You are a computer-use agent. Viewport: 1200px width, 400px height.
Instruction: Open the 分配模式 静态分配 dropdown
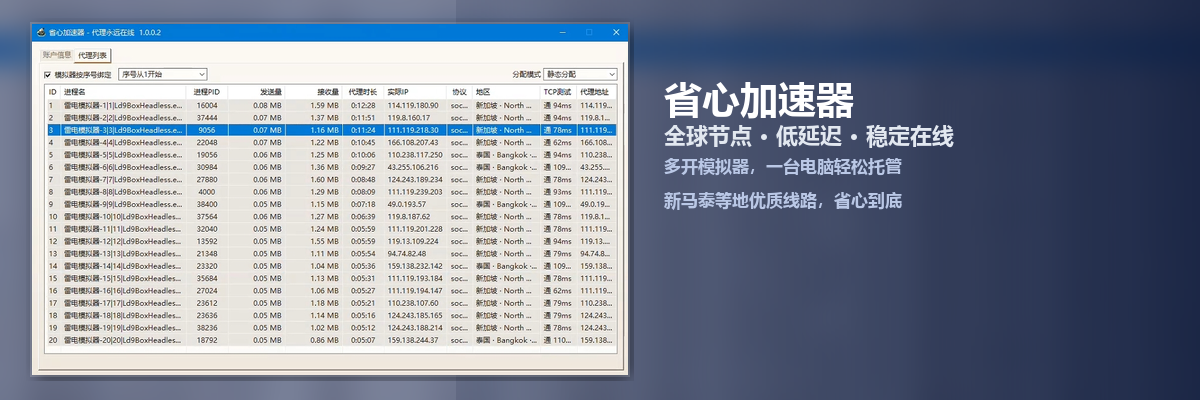click(580, 74)
